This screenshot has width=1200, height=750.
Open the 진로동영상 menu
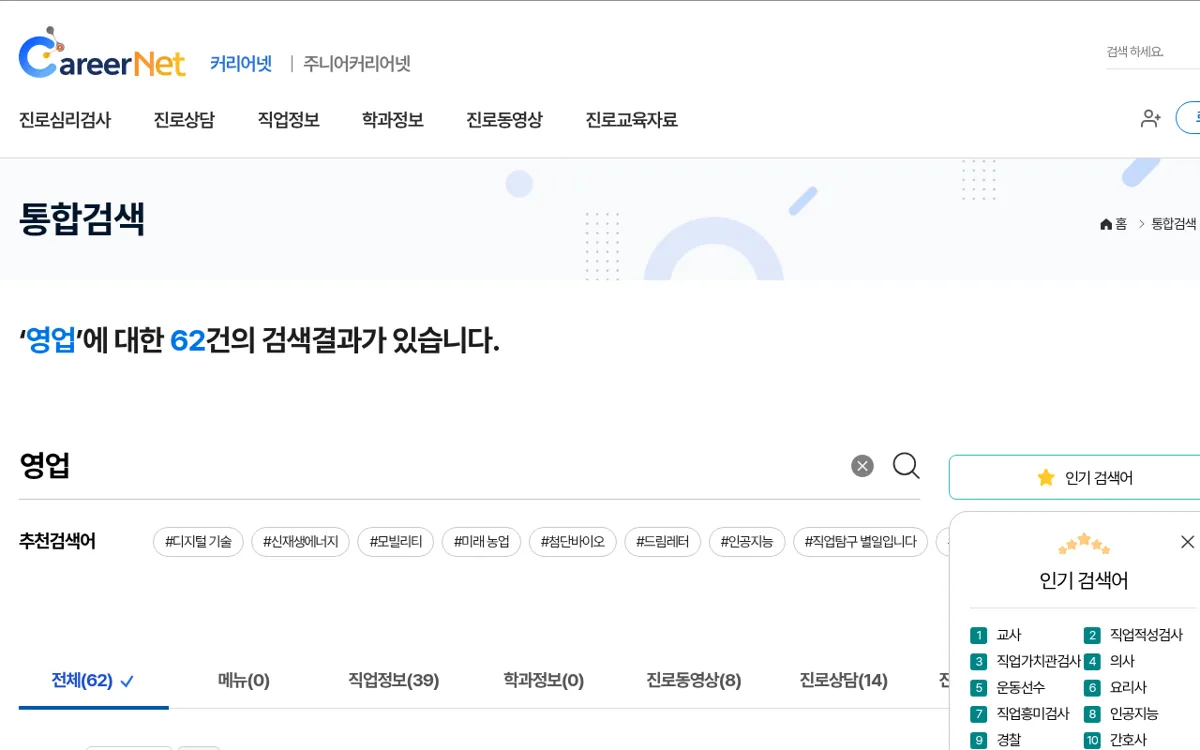click(504, 120)
